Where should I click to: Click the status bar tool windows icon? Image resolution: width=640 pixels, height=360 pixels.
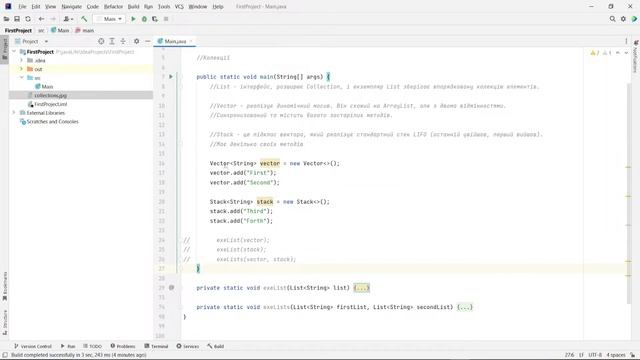5,355
